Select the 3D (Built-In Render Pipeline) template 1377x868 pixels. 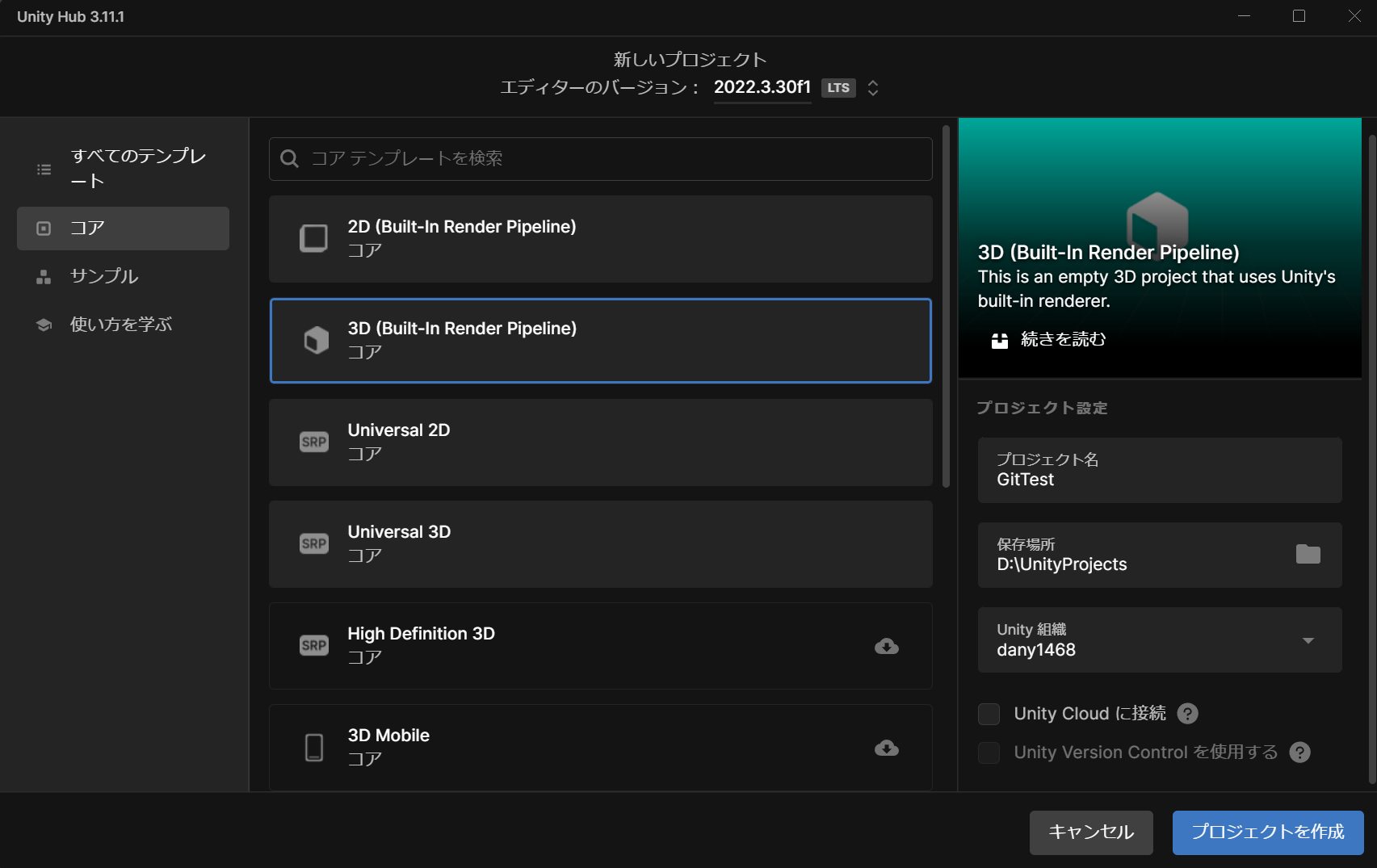[x=600, y=341]
